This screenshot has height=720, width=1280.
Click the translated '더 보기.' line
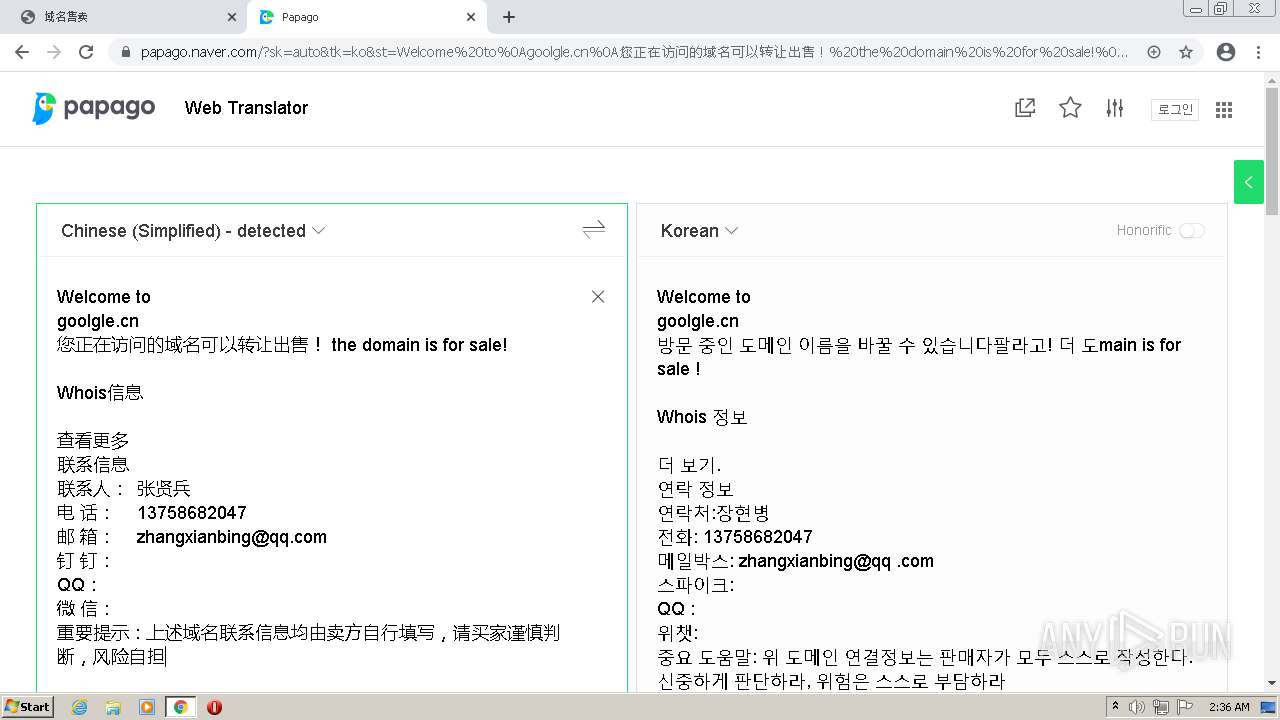tap(689, 465)
